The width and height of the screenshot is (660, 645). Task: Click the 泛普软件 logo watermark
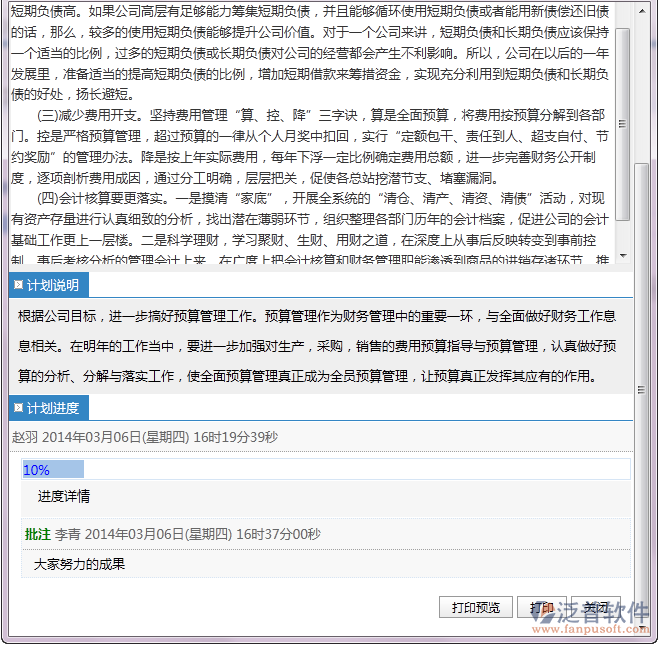[603, 609]
